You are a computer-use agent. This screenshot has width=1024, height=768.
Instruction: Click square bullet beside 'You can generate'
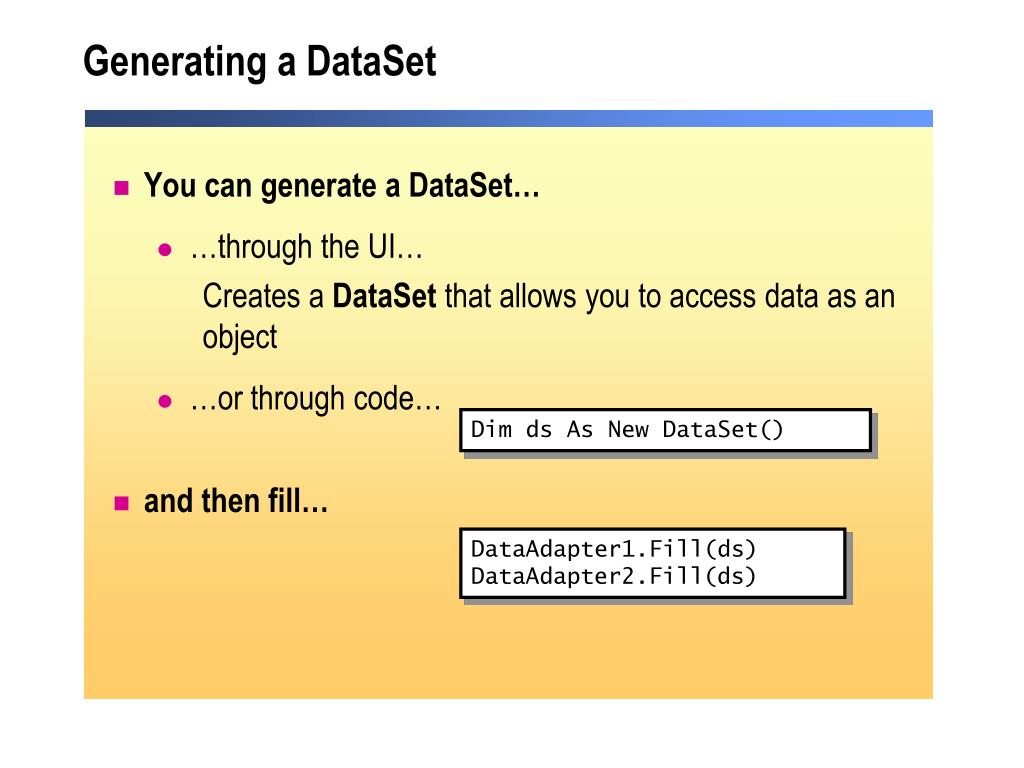click(121, 188)
